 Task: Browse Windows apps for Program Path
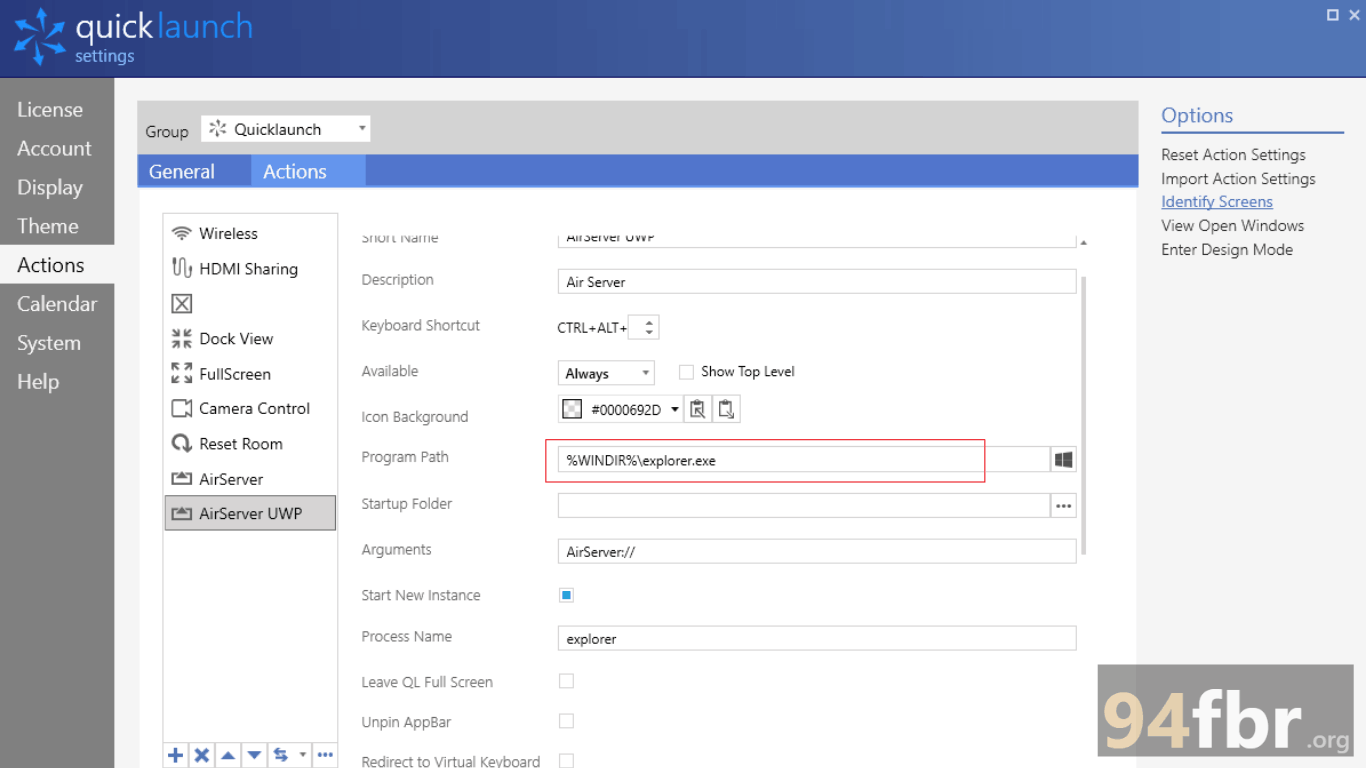(x=1063, y=459)
